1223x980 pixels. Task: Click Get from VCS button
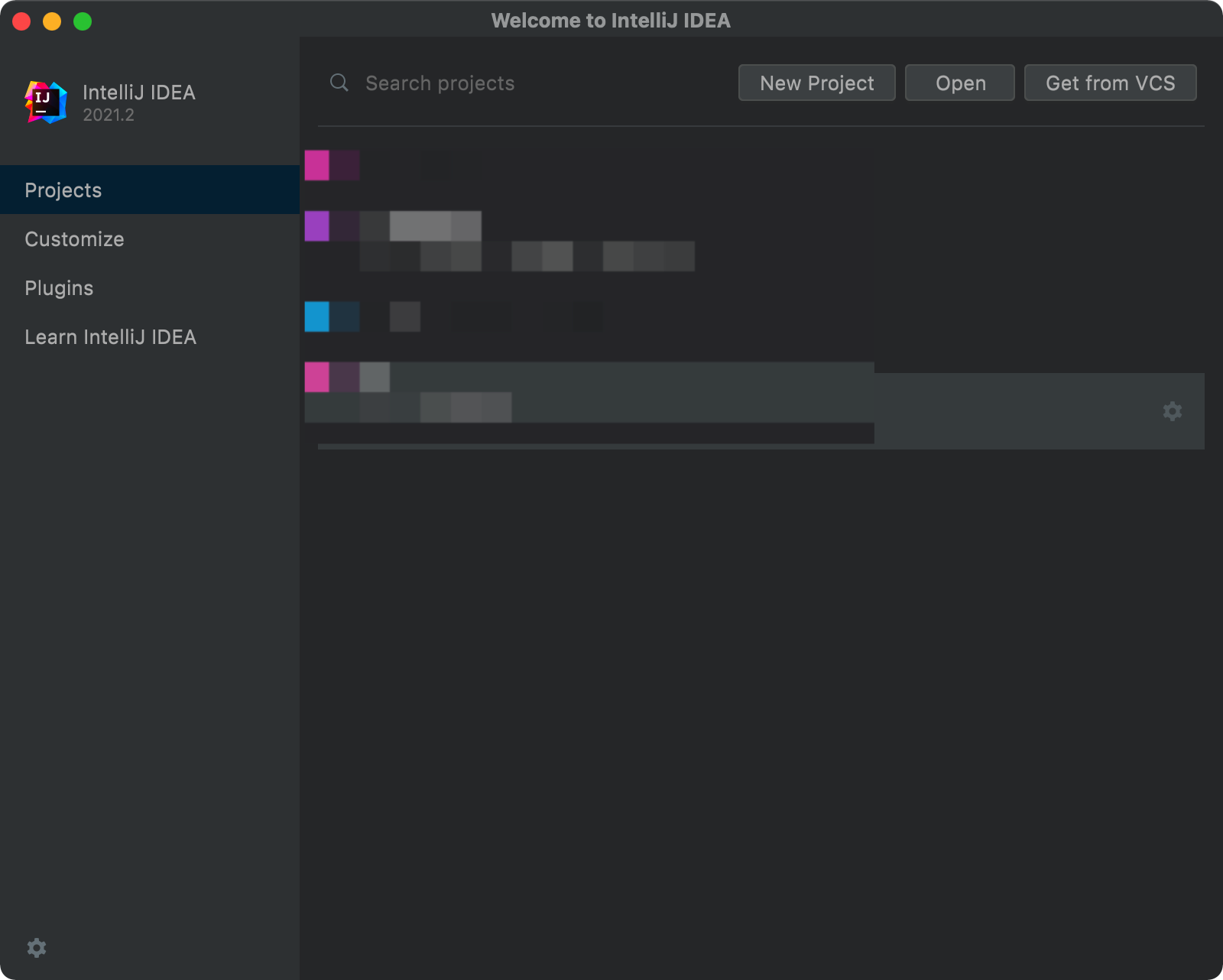tap(1110, 83)
